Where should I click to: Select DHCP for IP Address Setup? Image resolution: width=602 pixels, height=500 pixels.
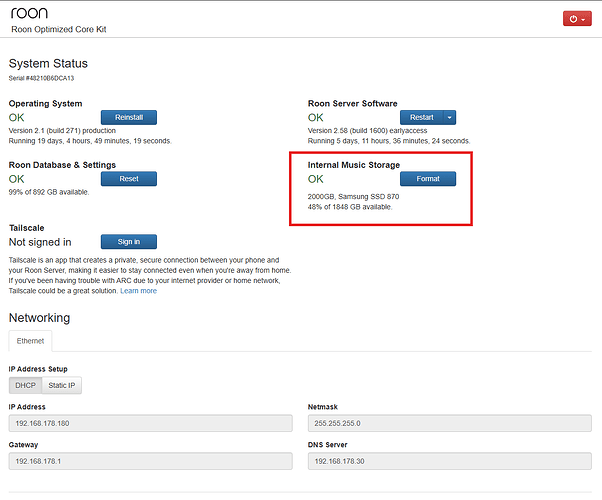click(26, 385)
